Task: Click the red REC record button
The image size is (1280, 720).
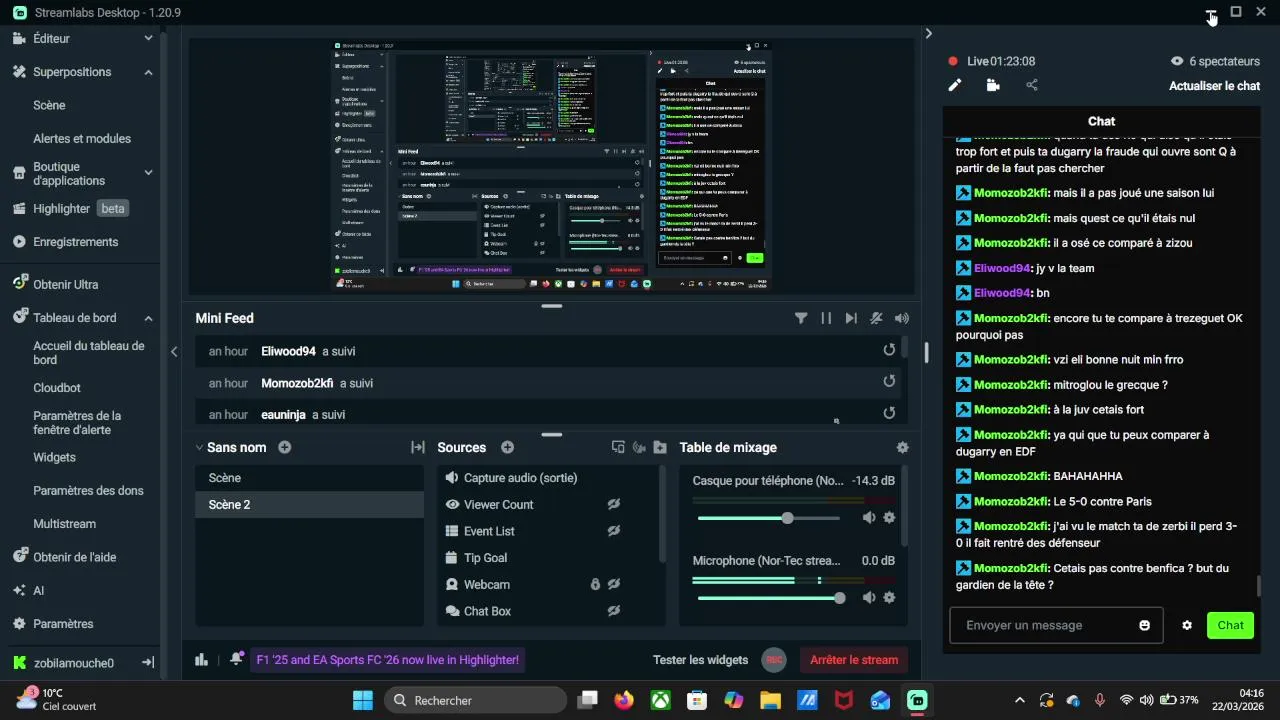Action: (x=773, y=659)
